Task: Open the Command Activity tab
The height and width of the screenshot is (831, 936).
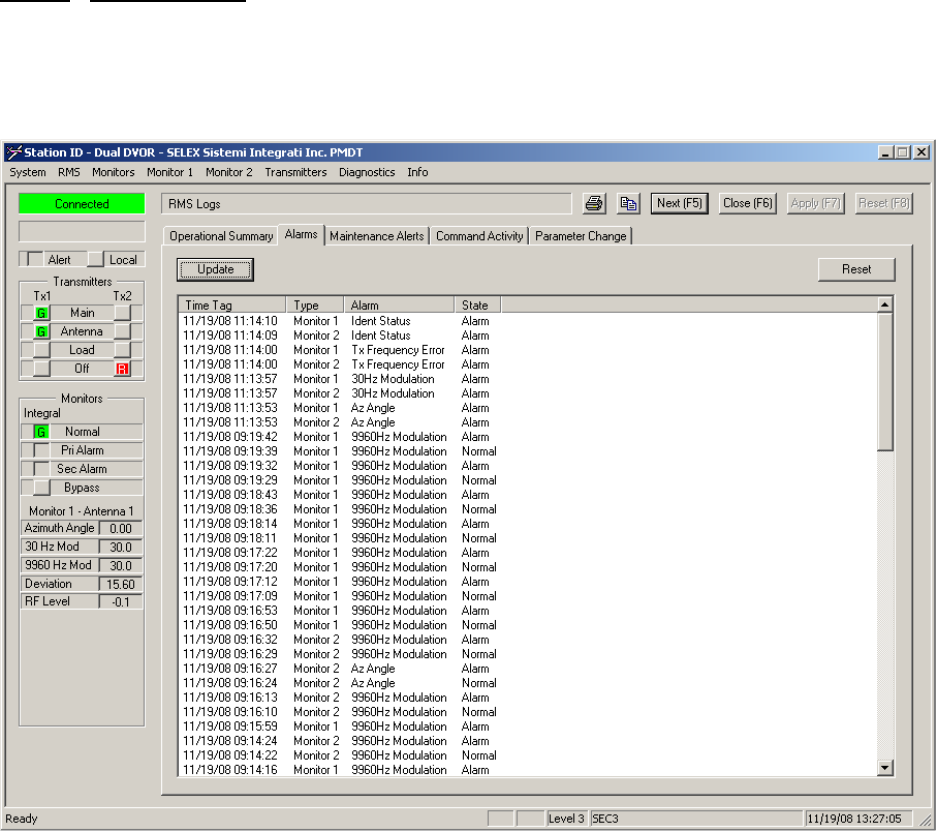Action: pos(479,236)
